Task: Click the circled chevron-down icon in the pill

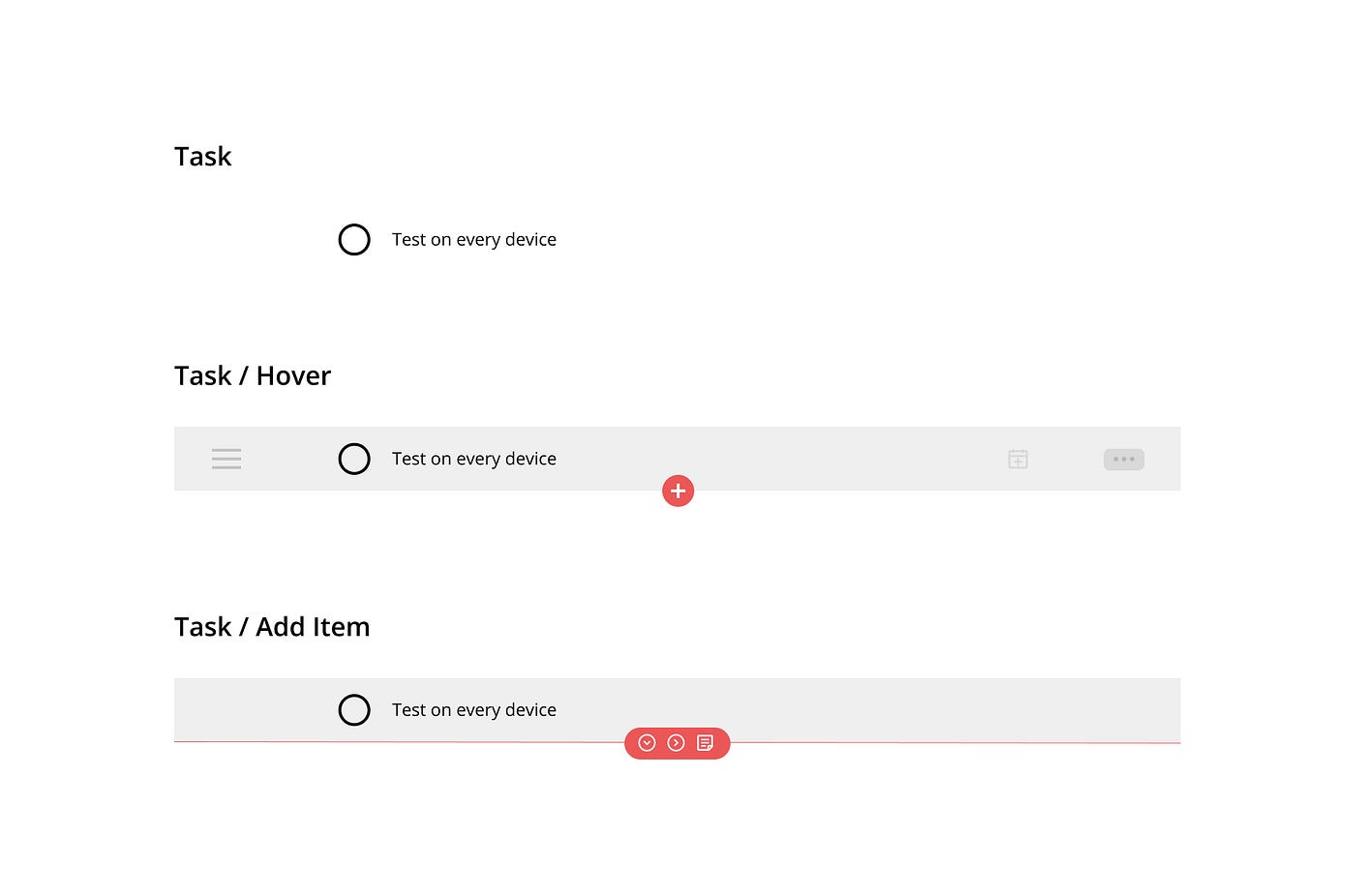Action: point(647,742)
